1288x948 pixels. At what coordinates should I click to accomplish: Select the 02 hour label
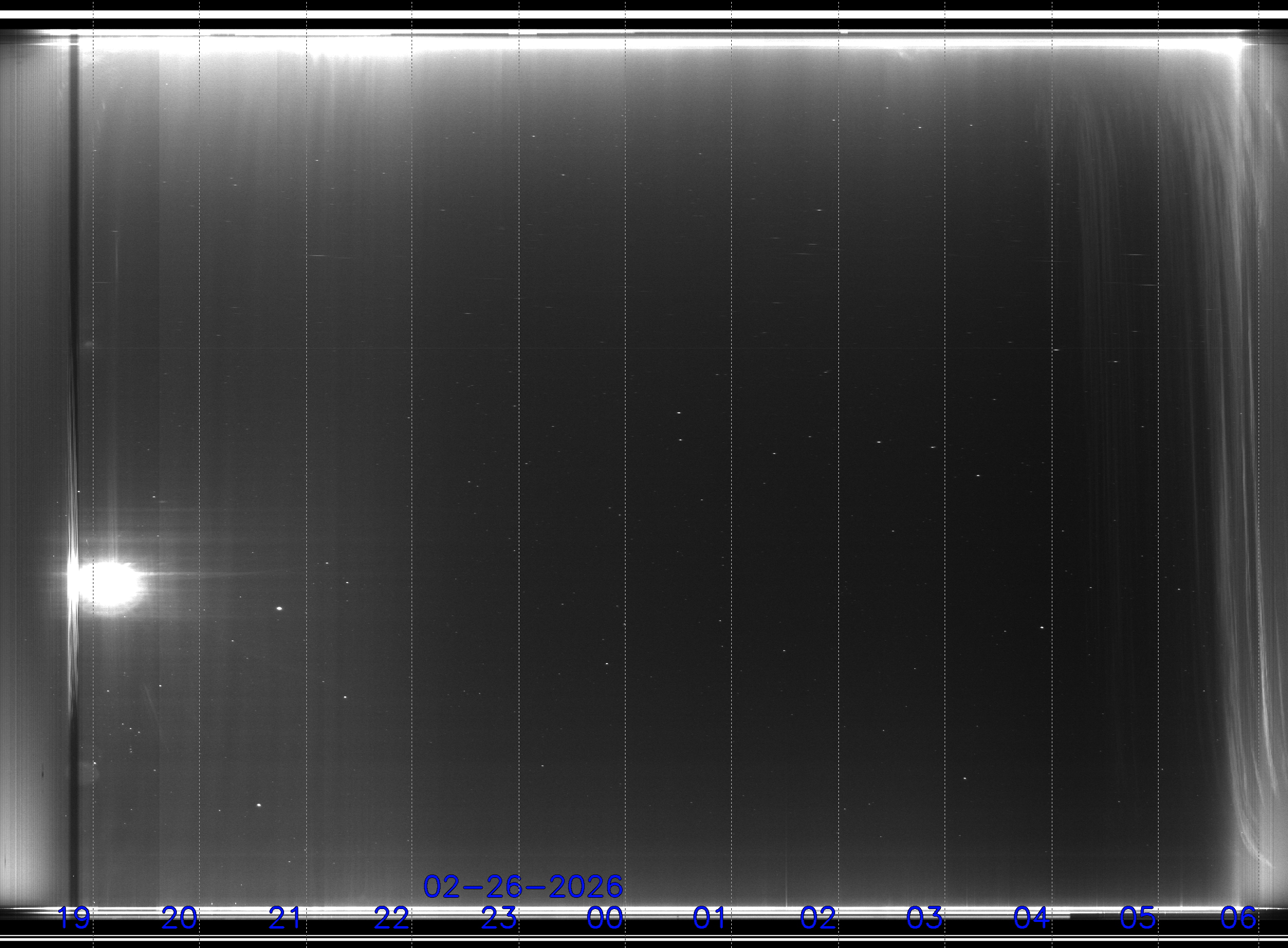click(x=818, y=918)
